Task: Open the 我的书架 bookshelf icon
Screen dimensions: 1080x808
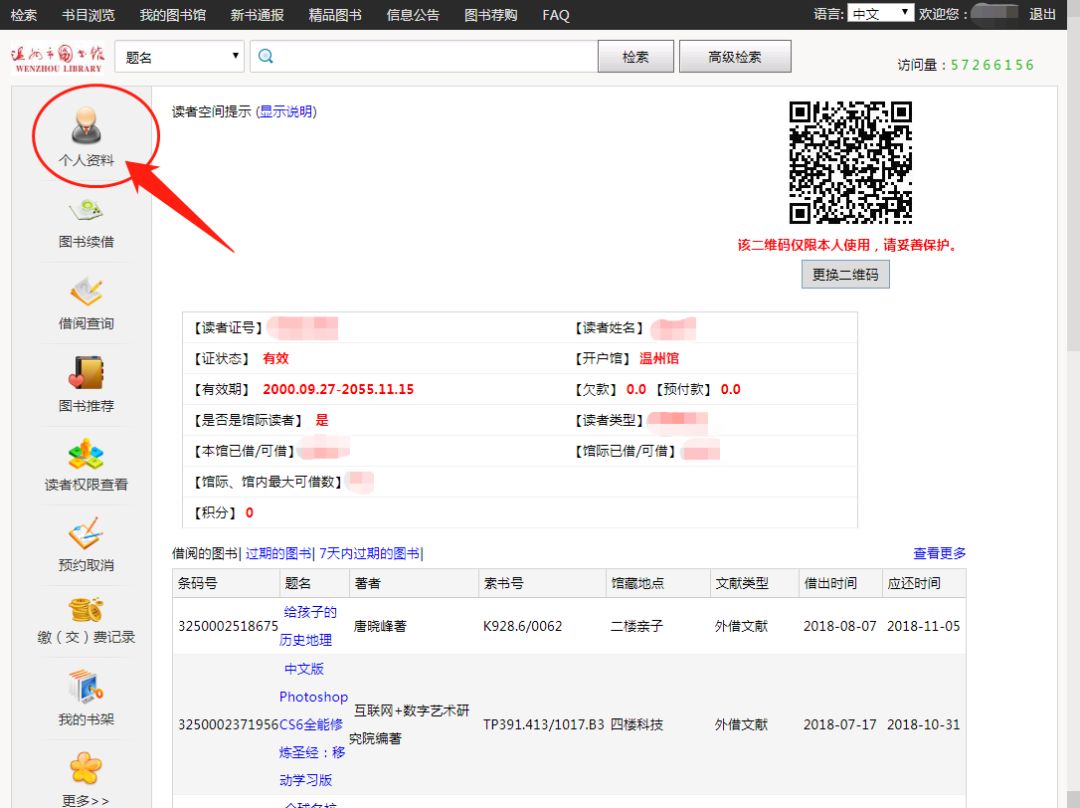Action: [x=86, y=688]
